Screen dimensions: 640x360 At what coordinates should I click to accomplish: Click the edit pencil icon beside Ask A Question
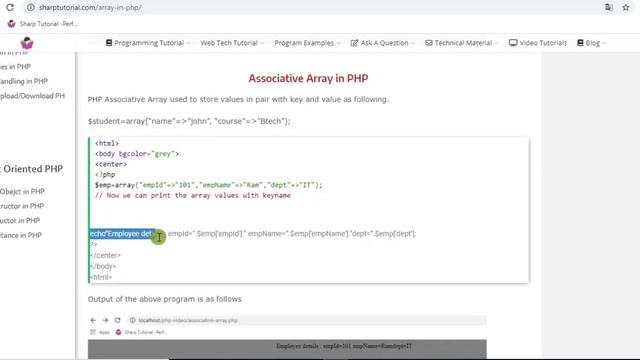pos(354,43)
